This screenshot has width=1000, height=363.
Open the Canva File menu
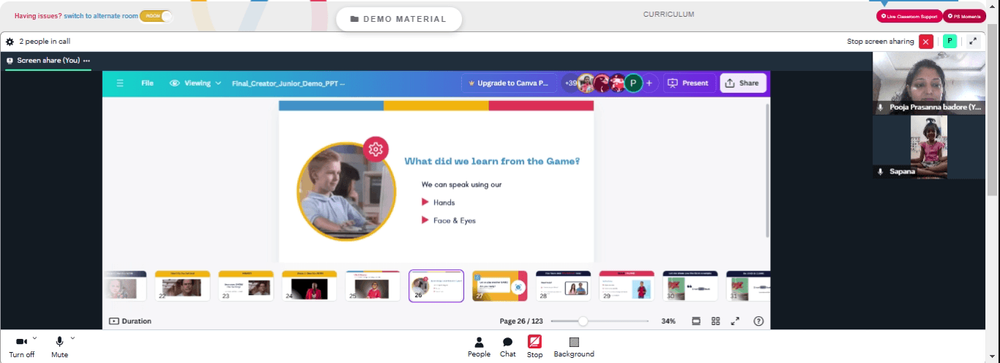pyautogui.click(x=147, y=83)
